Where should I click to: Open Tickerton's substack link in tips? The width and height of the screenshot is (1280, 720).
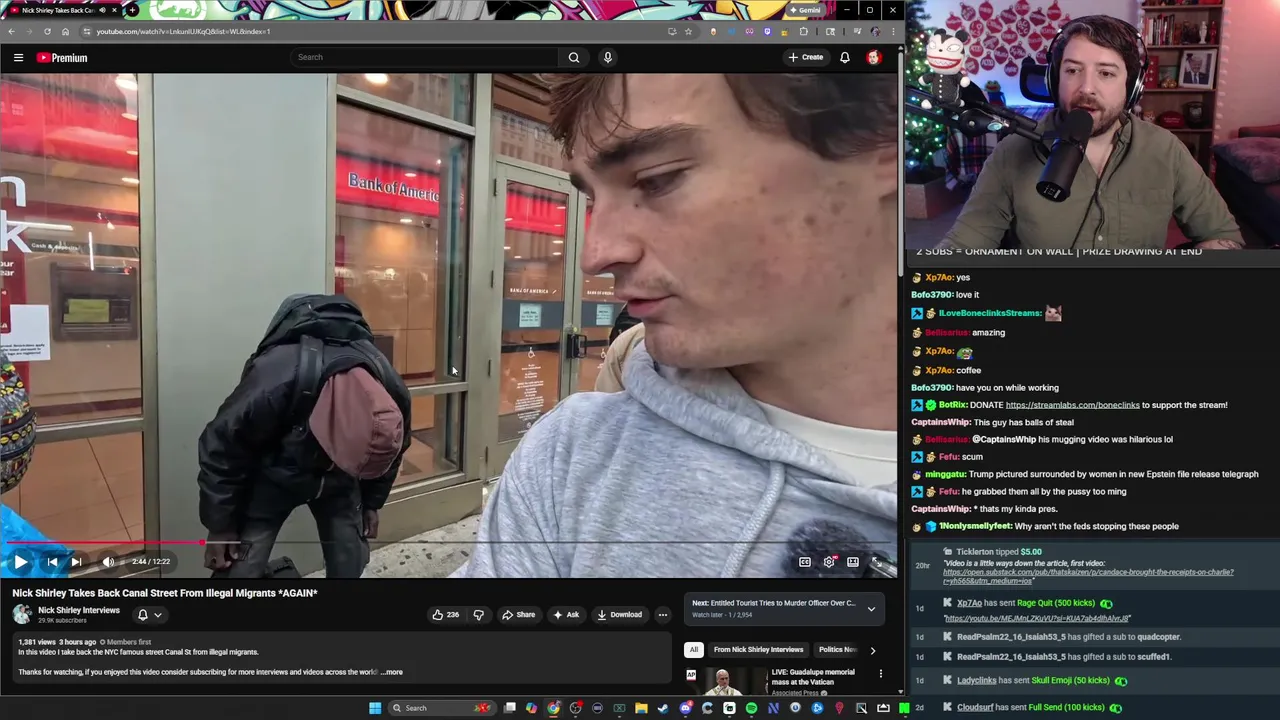point(1089,576)
